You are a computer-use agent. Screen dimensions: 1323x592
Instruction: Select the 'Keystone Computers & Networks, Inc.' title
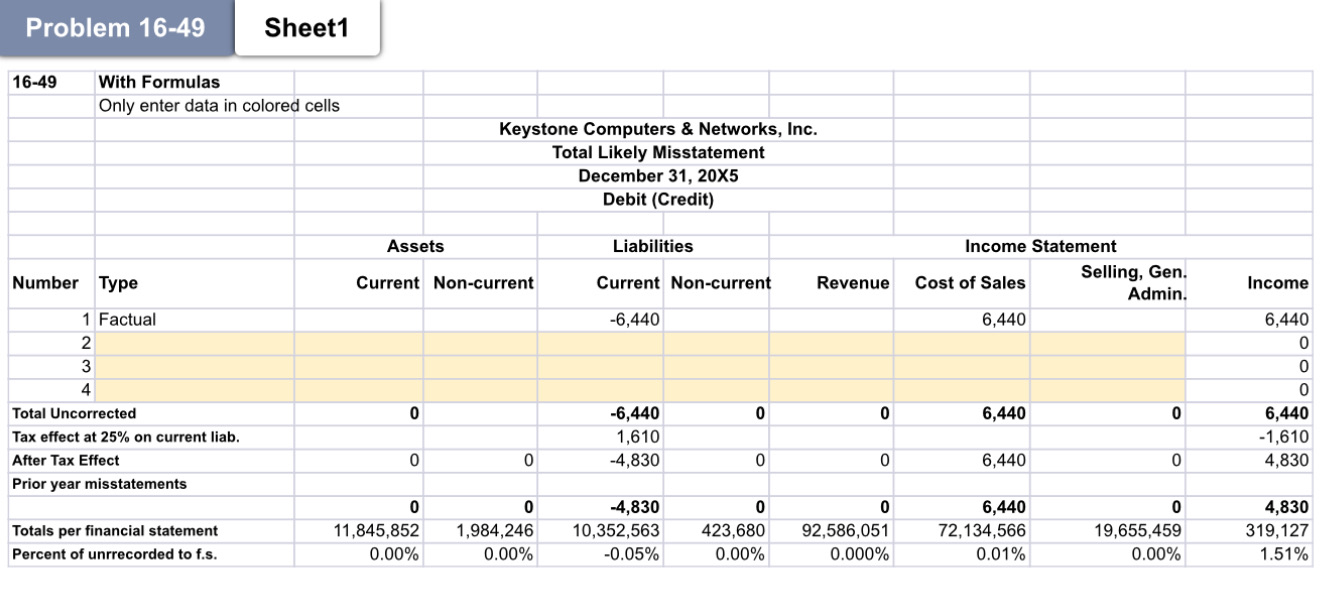click(658, 129)
